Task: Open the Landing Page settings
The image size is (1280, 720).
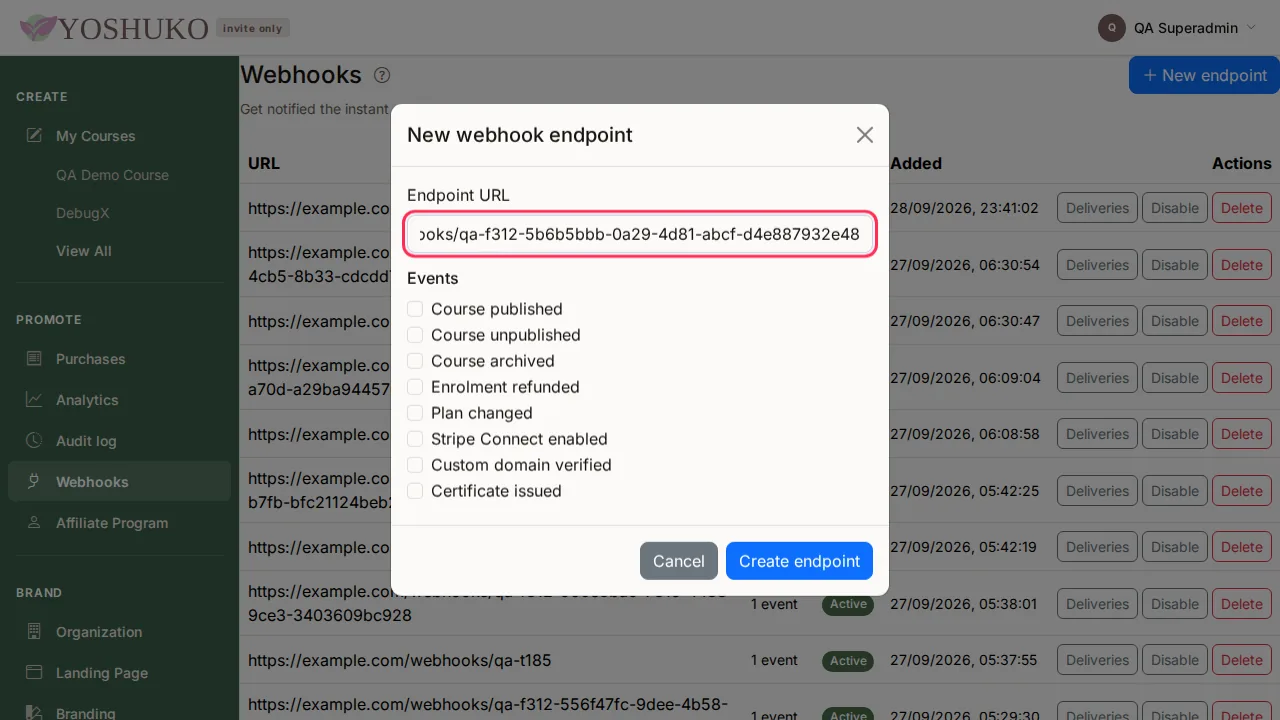Action: coord(119,672)
